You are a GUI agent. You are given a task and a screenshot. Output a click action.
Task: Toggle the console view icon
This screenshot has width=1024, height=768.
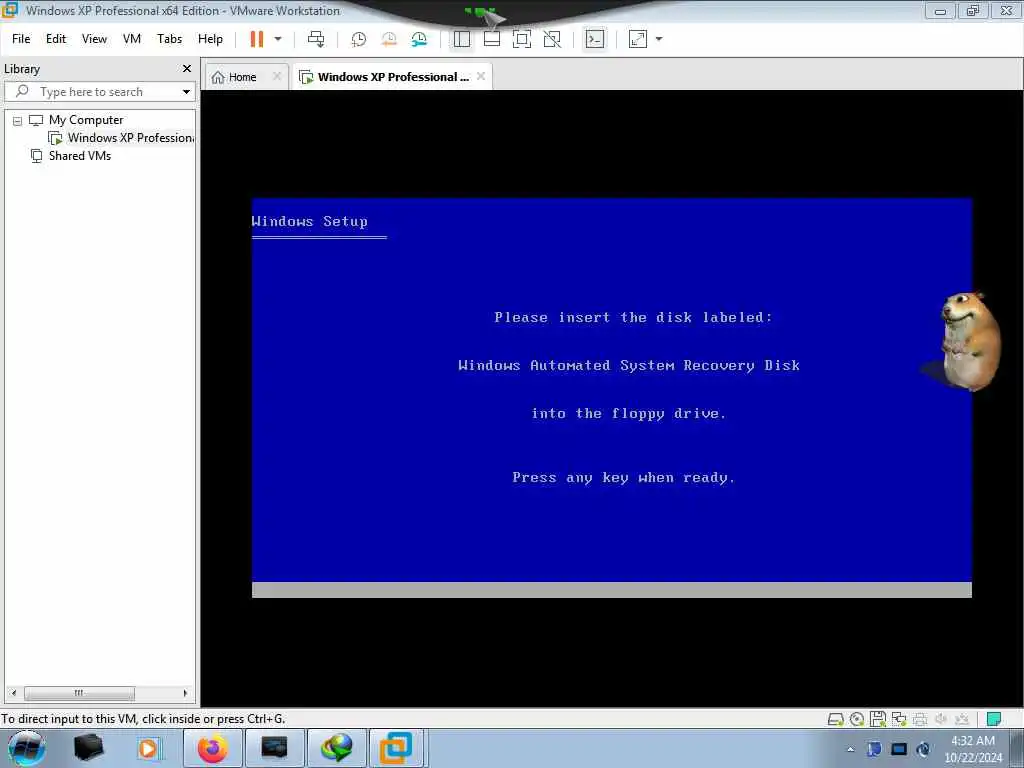594,39
